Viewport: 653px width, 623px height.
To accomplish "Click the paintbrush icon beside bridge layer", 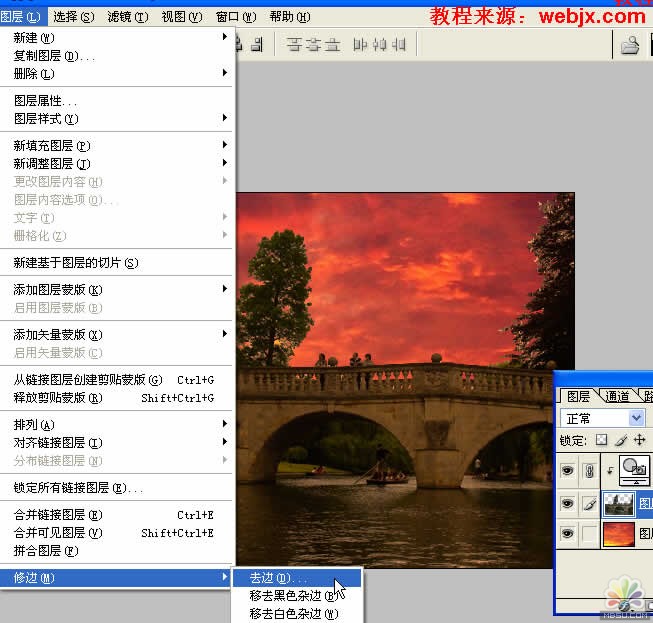I will point(589,504).
